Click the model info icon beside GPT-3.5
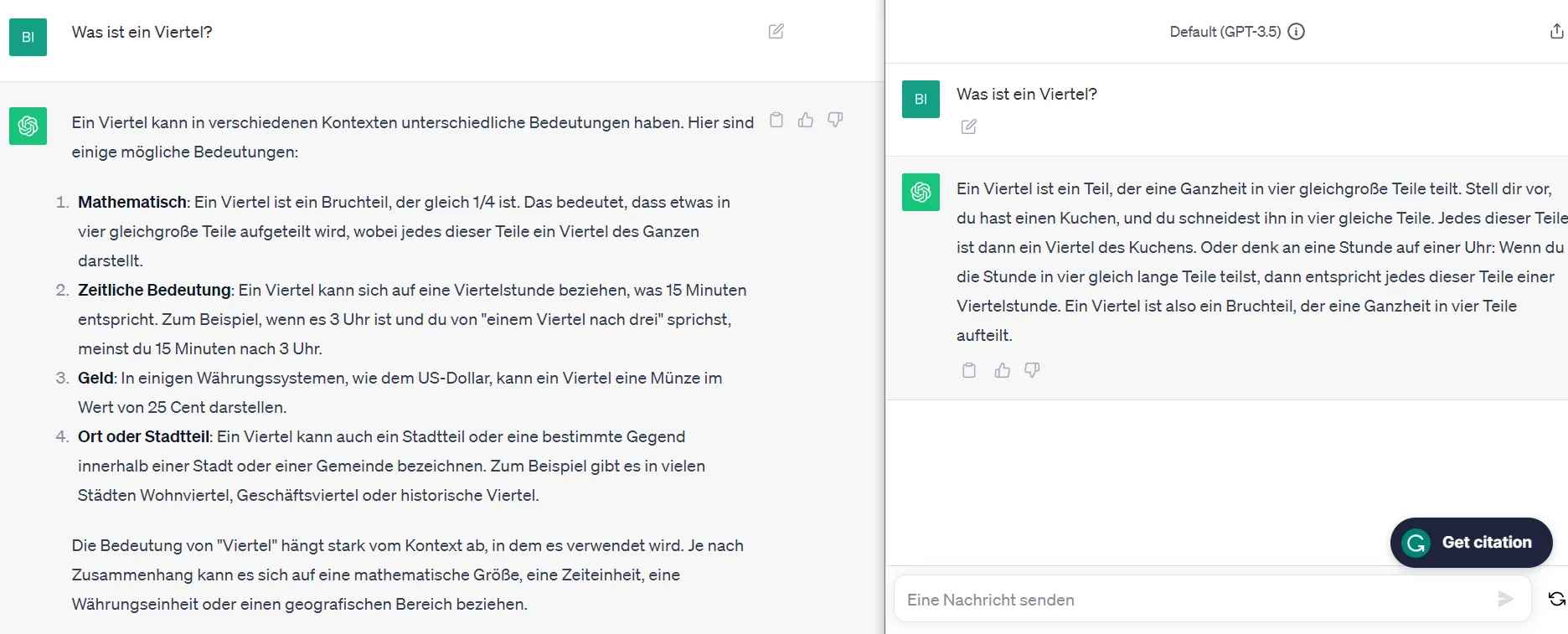 (1296, 32)
